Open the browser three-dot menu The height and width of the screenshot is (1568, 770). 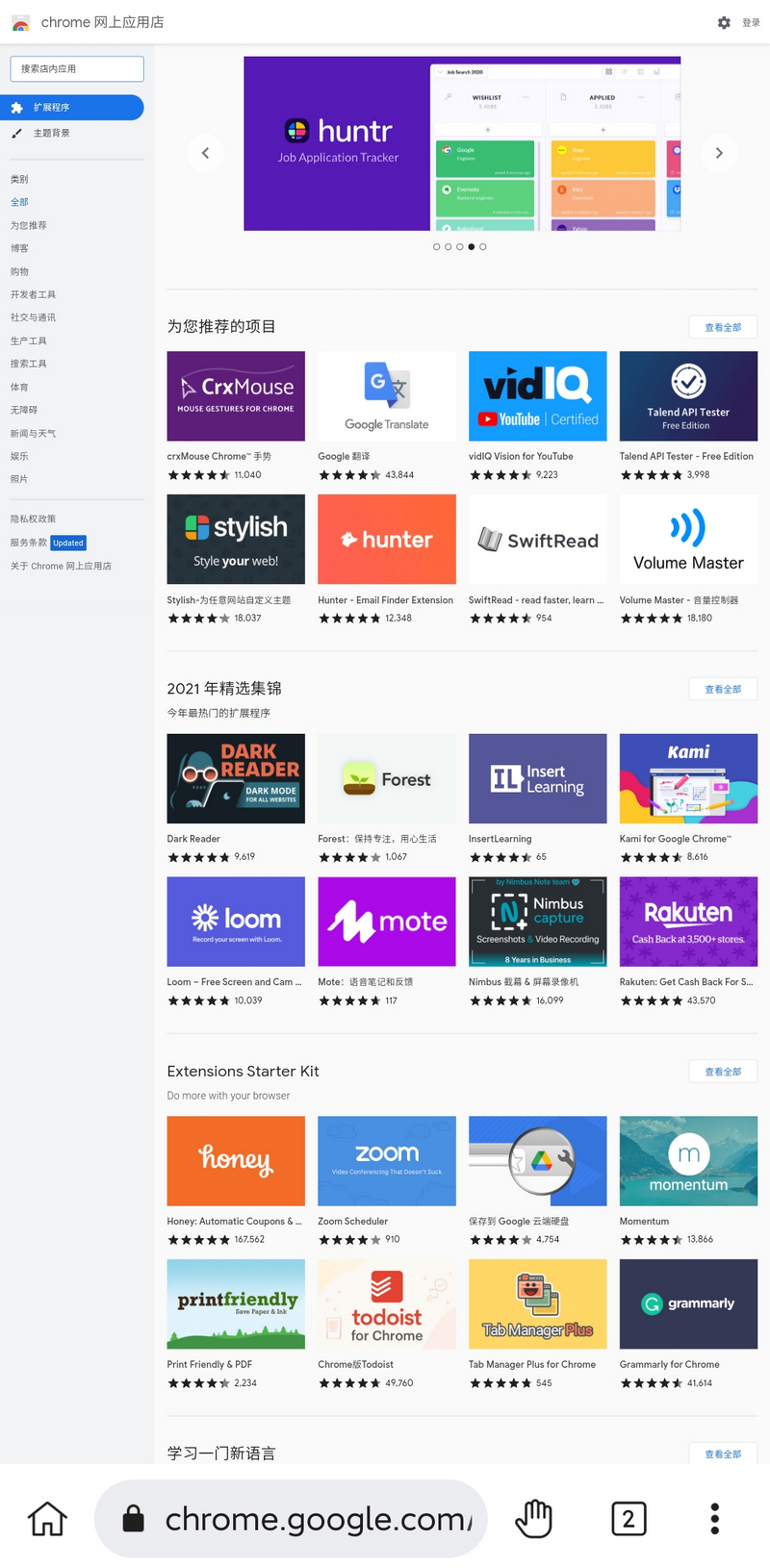pos(714,1519)
